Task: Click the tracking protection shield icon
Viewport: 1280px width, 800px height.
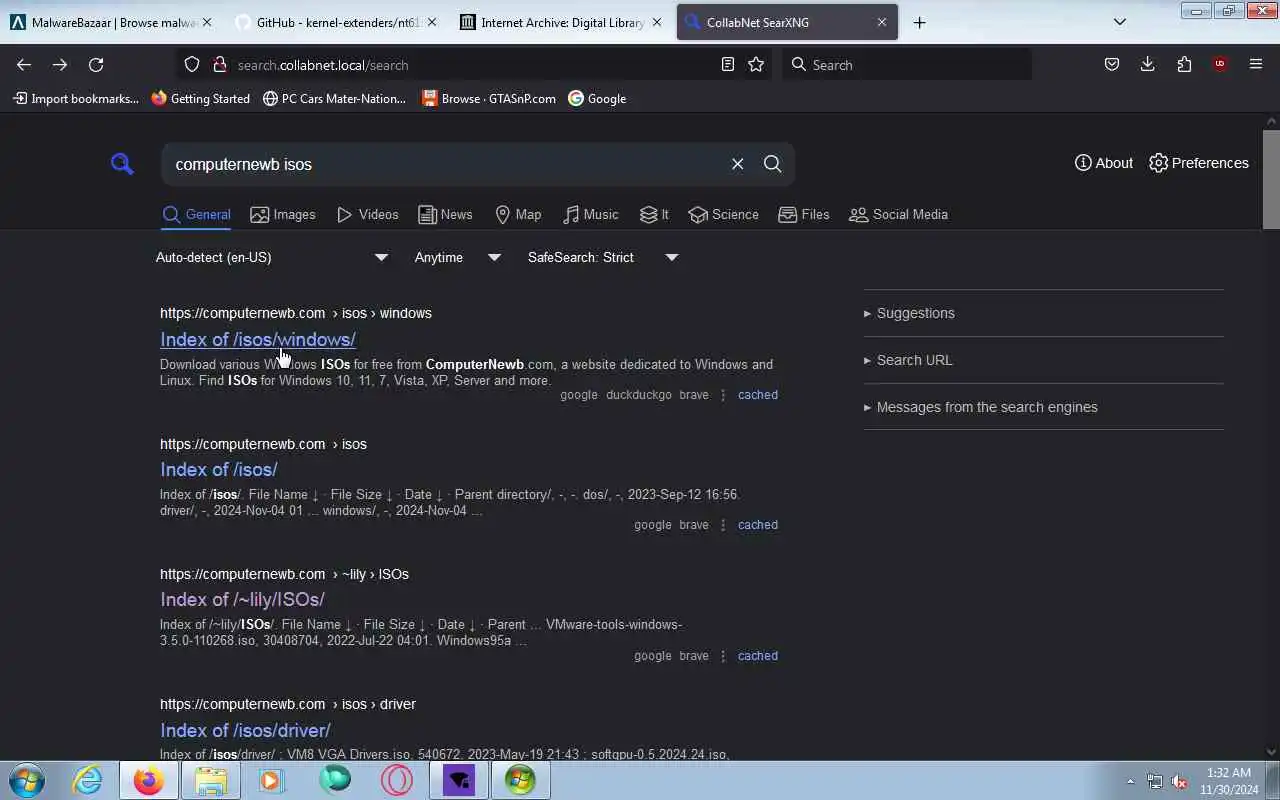Action: 192,64
